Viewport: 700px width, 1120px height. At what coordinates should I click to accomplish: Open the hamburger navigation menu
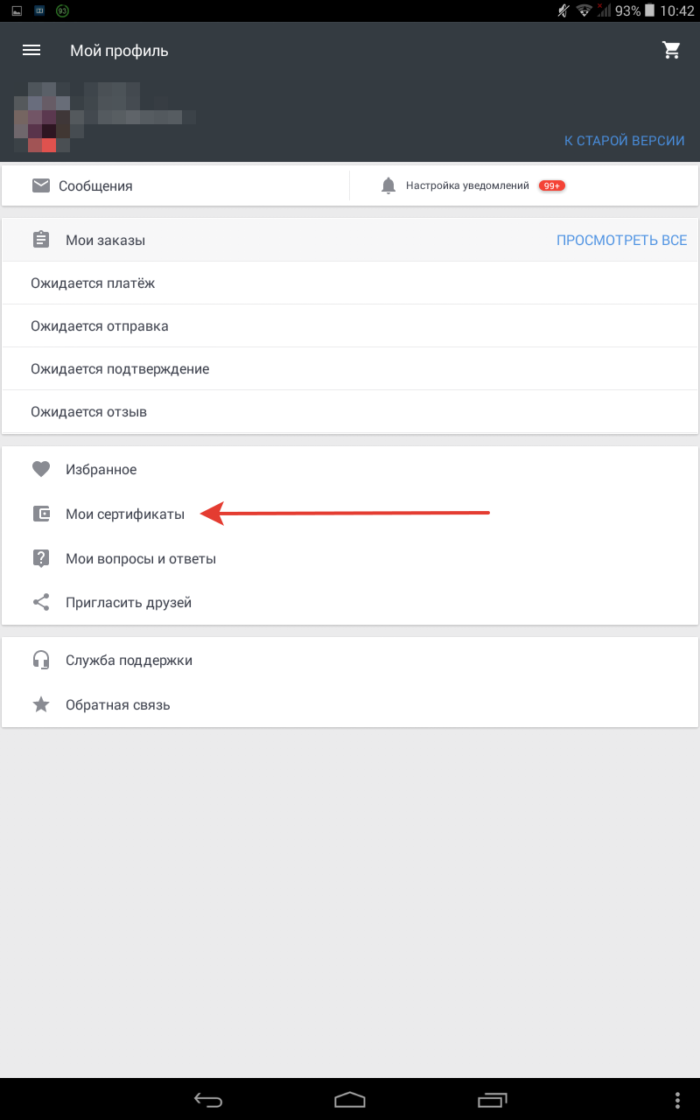[31, 50]
